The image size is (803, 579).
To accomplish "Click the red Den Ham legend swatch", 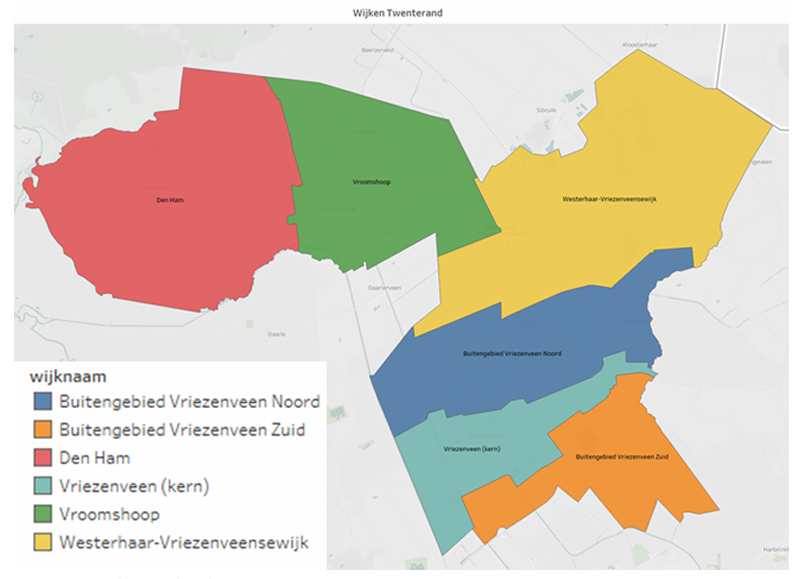I will click(43, 458).
